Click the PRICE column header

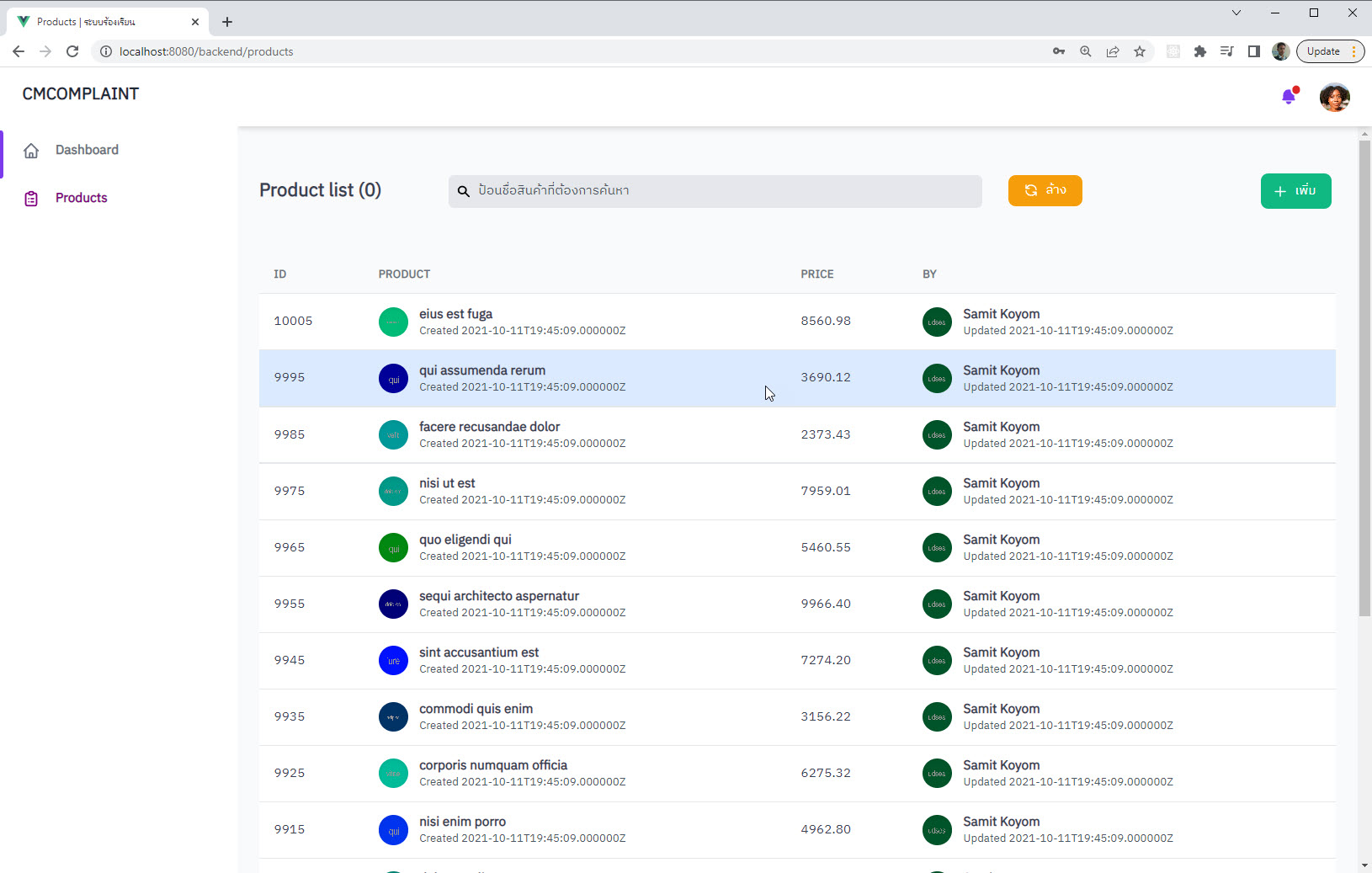[x=817, y=274]
